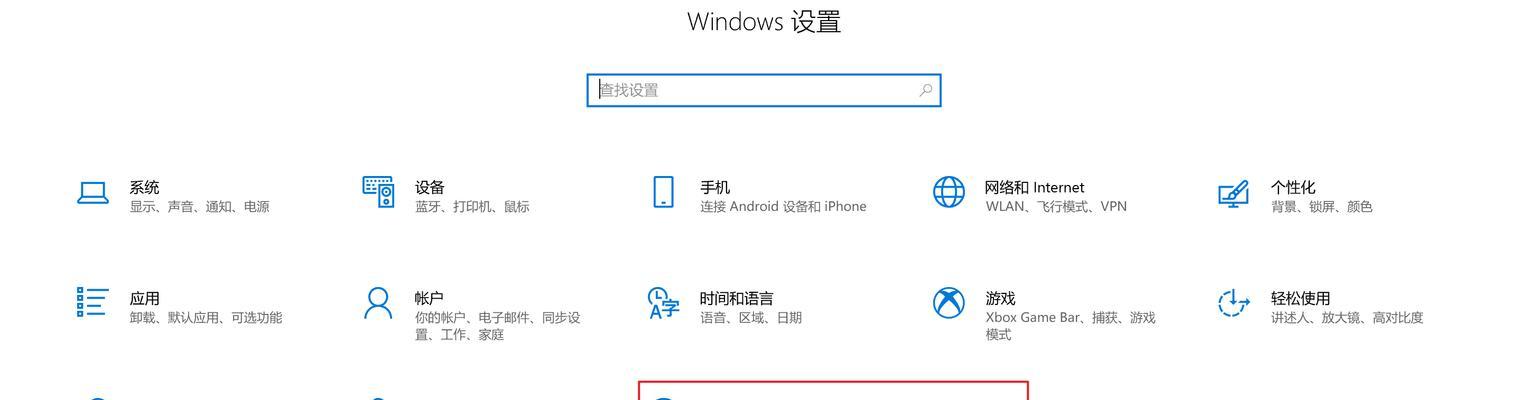Open the 设备 category title

(430, 187)
